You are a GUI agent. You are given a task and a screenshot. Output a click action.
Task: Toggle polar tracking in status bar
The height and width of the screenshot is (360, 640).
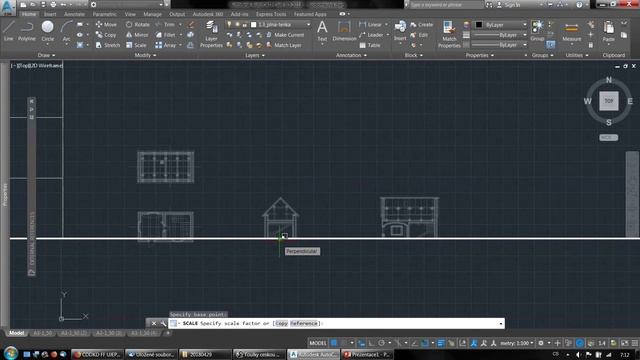[x=381, y=343]
